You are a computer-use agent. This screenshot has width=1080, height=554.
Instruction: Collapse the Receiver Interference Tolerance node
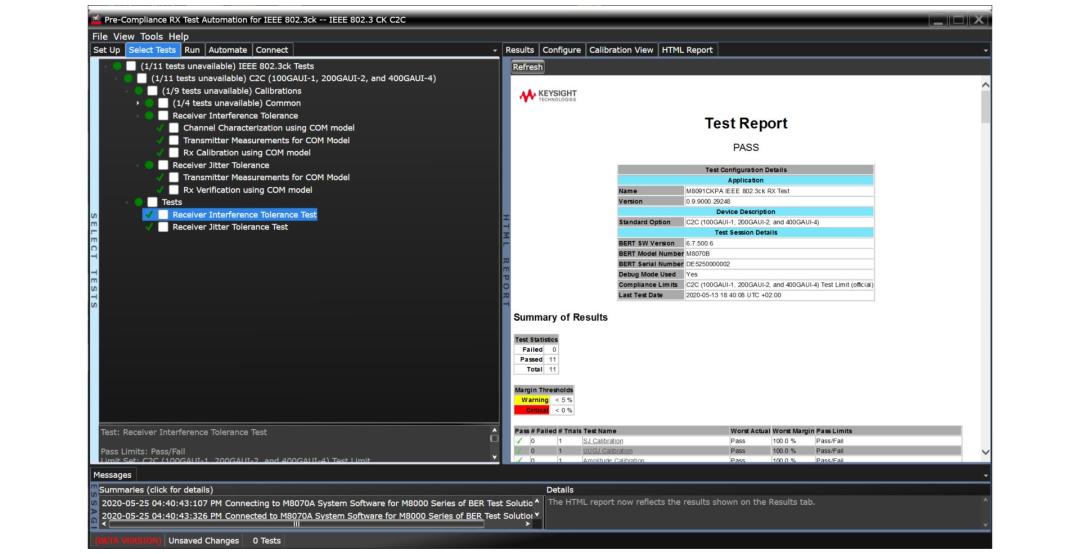(x=138, y=116)
